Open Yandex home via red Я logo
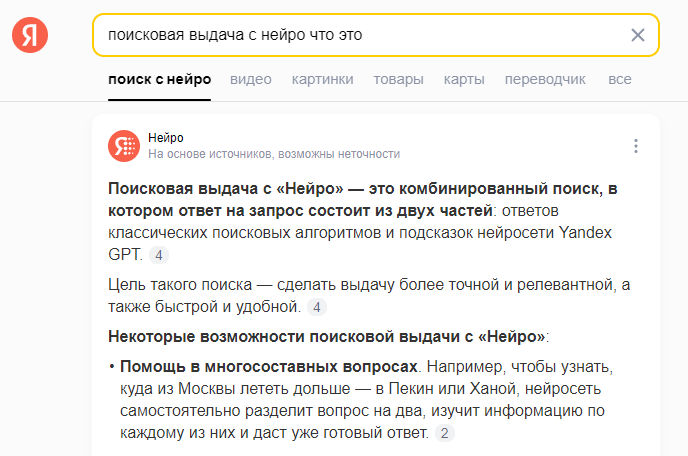The image size is (688, 456). tap(30, 35)
